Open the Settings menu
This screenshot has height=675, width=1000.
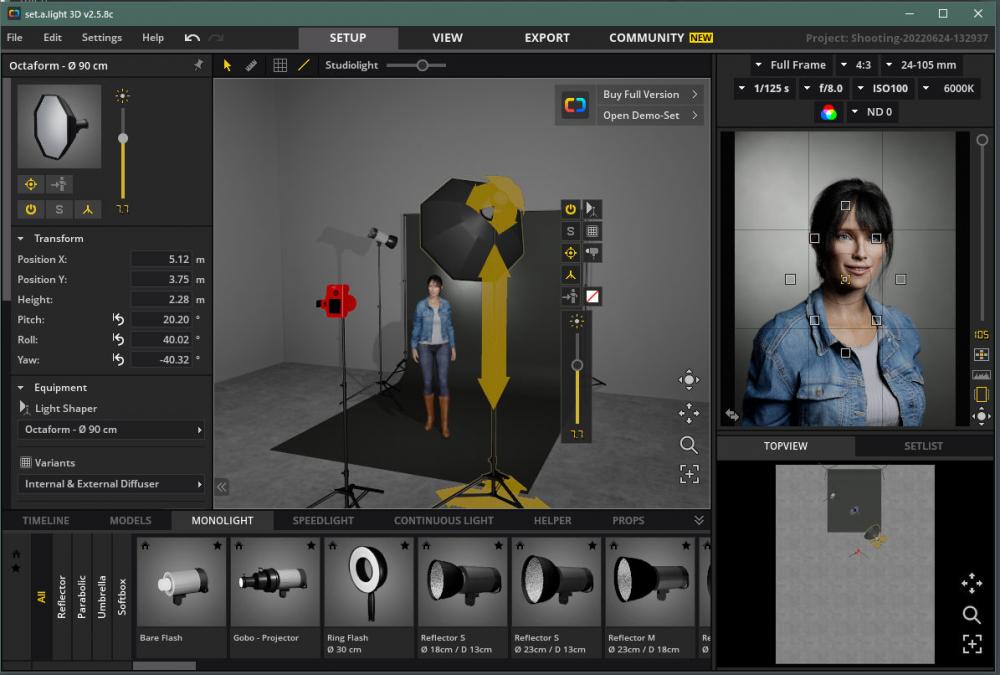click(x=101, y=38)
